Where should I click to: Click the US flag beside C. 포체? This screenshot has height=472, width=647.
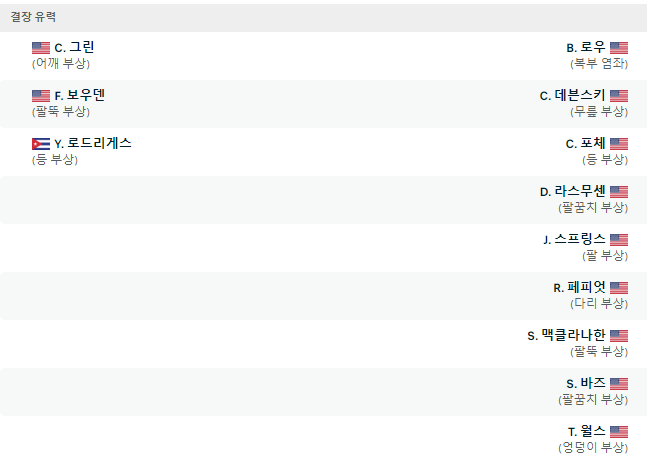click(619, 144)
